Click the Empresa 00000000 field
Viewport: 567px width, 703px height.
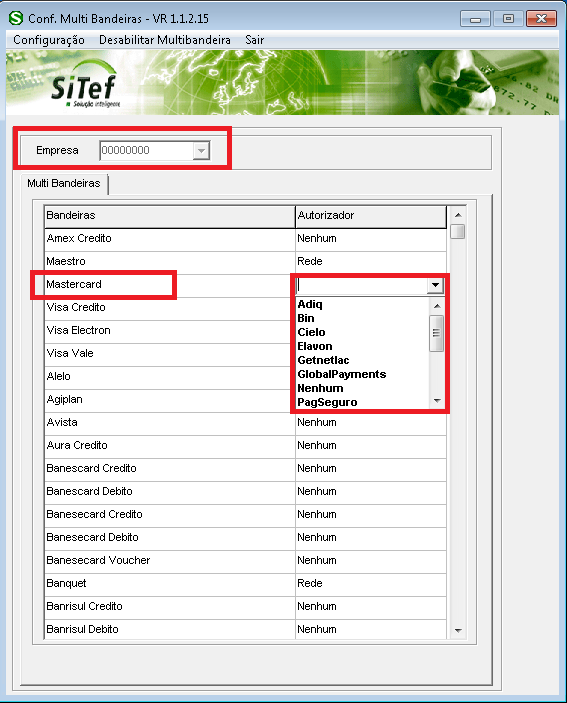coord(154,151)
